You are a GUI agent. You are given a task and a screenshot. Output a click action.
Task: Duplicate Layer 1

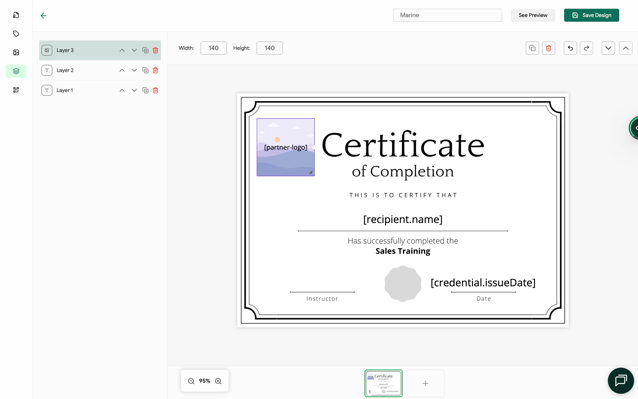coord(145,90)
